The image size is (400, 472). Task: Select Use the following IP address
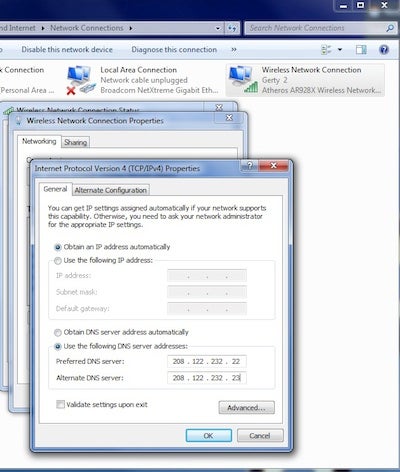[x=58, y=261]
